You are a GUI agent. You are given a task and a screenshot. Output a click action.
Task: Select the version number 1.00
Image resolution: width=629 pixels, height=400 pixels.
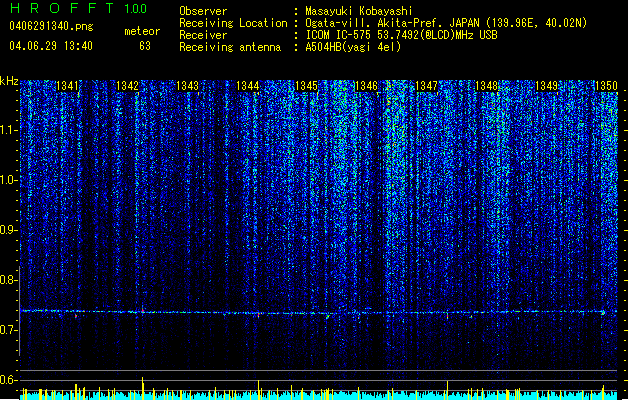point(135,9)
